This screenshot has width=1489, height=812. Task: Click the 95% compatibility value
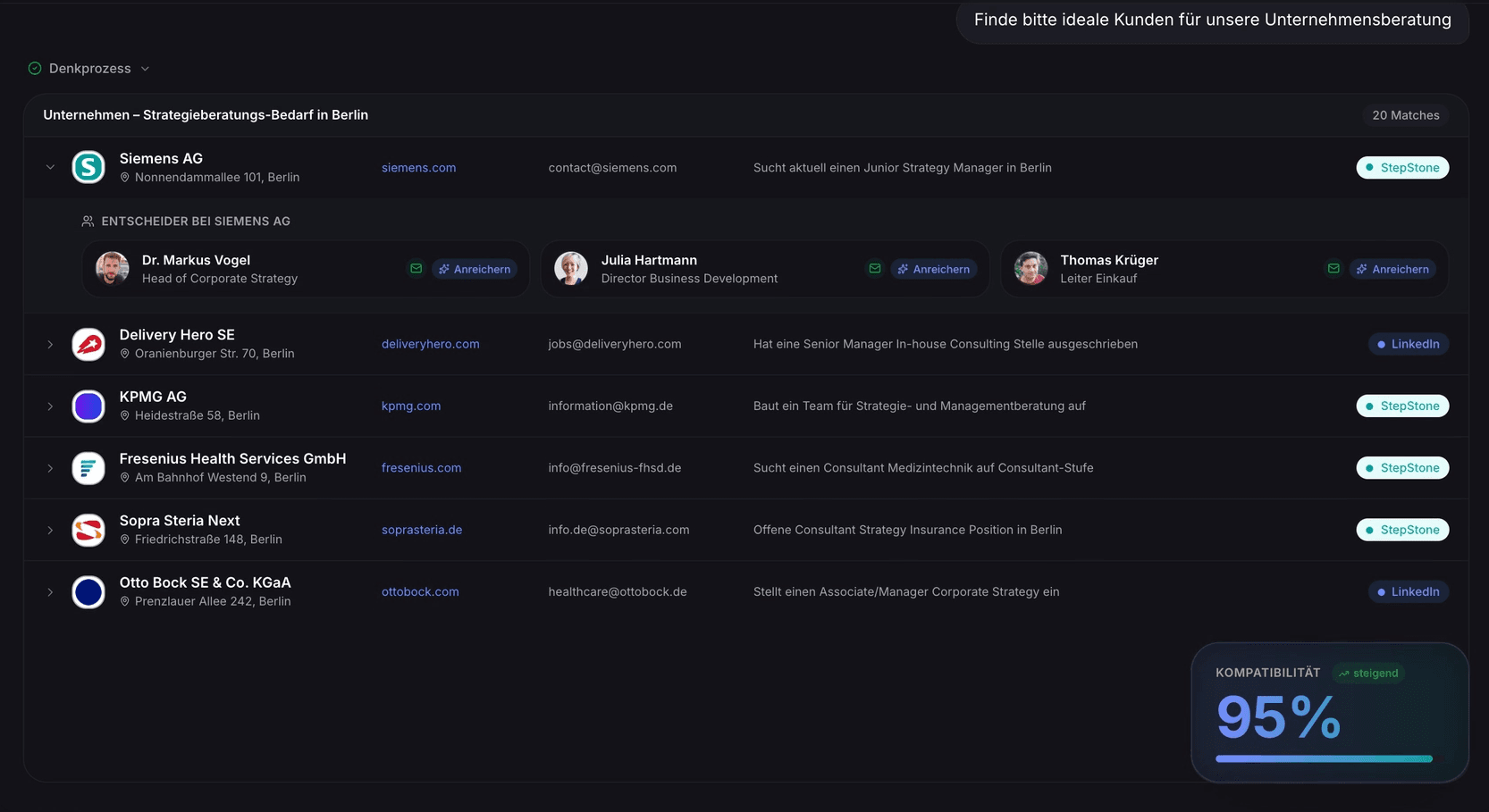[1278, 716]
